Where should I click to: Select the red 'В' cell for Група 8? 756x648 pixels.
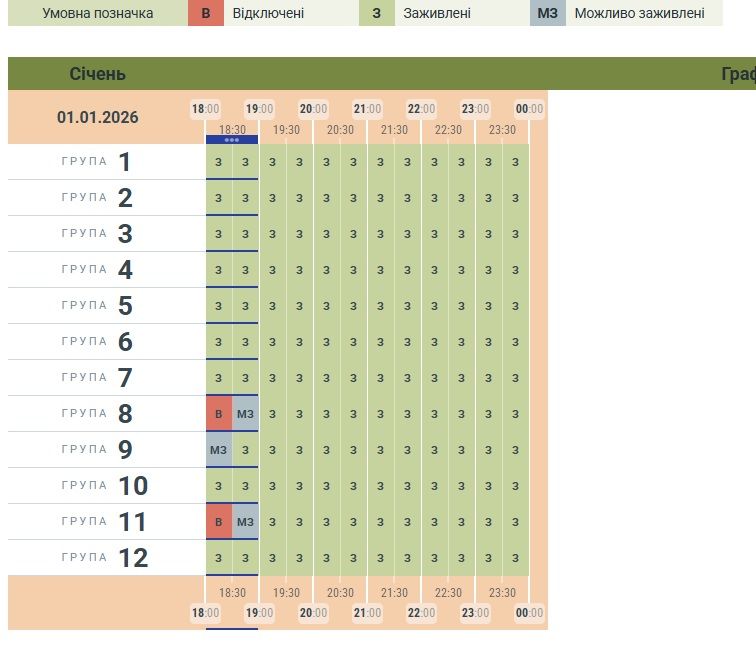(218, 413)
